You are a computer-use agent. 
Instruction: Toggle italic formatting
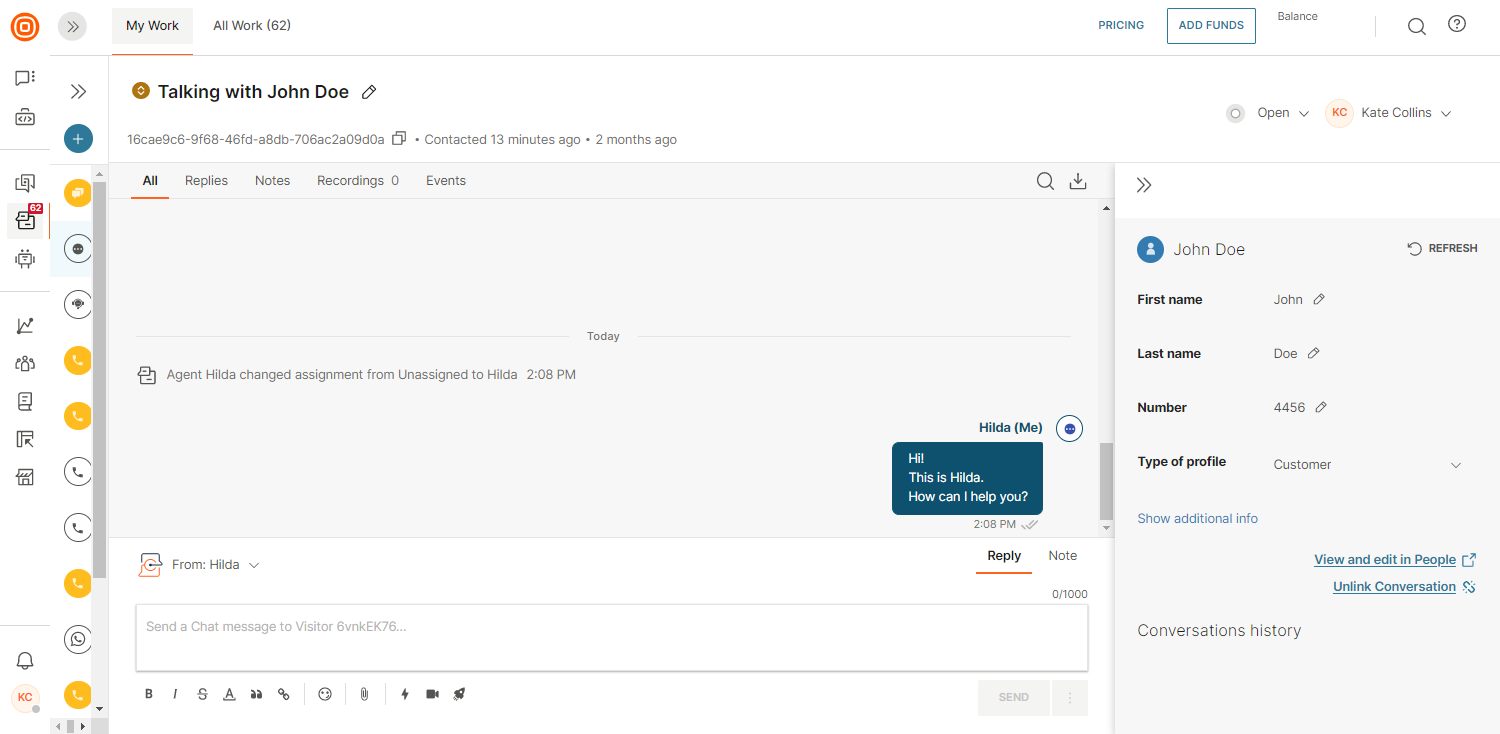pyautogui.click(x=175, y=694)
